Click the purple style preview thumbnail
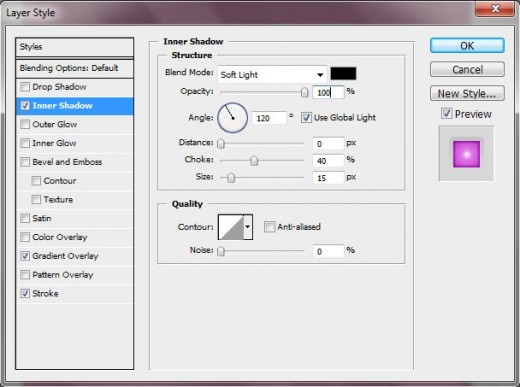Screen dimensions: 520x387 point(466,154)
